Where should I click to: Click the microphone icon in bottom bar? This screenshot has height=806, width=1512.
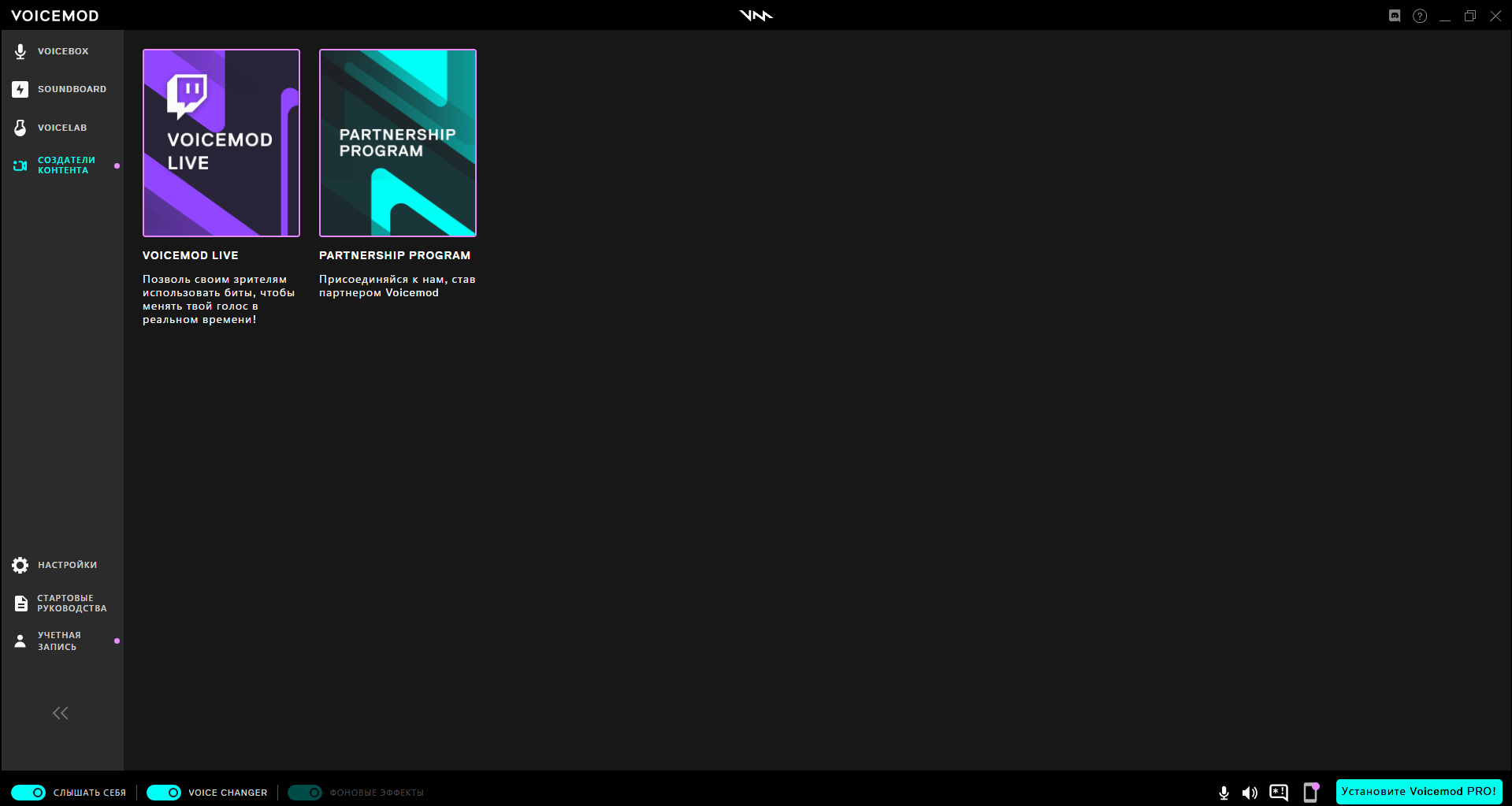coord(1224,793)
